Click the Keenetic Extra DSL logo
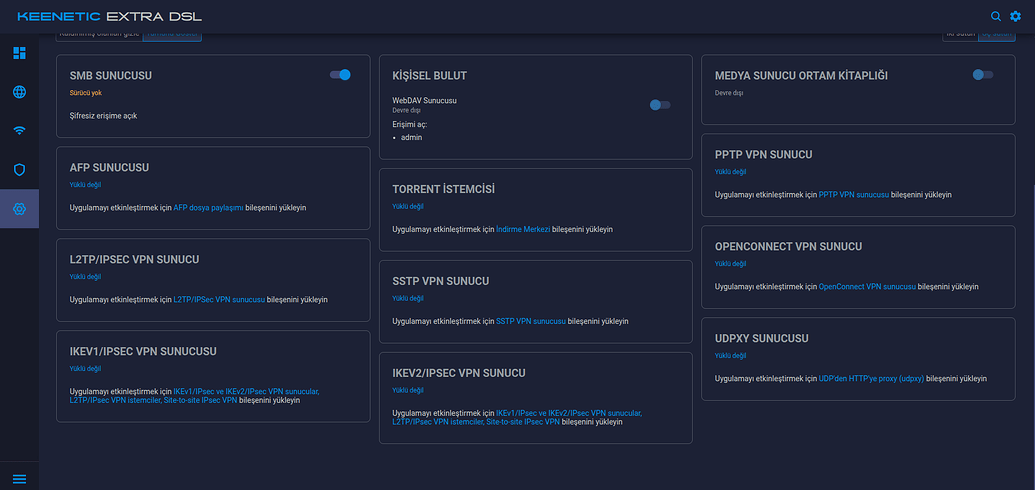 tap(110, 16)
